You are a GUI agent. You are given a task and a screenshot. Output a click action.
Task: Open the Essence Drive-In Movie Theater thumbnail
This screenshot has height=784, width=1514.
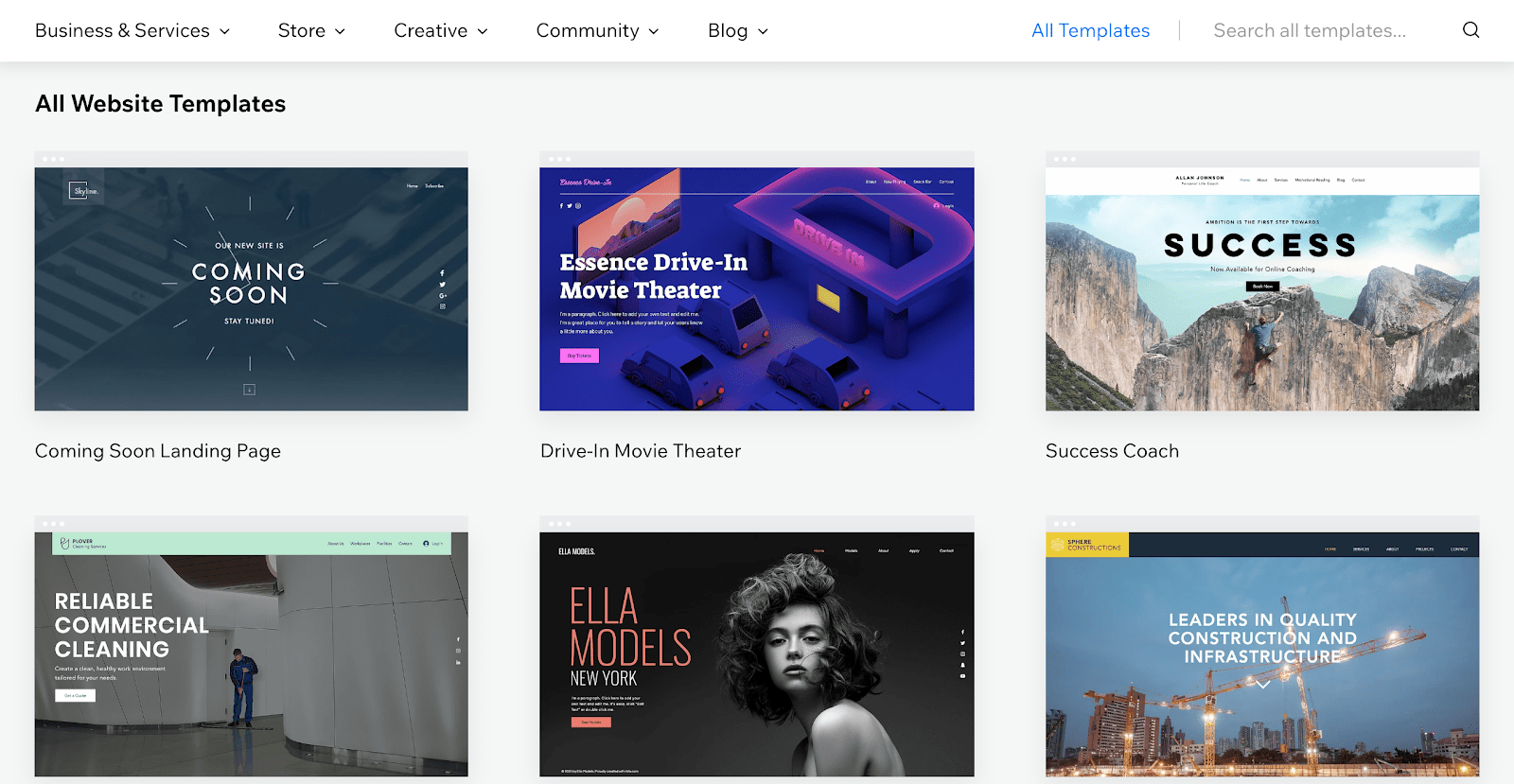point(756,281)
